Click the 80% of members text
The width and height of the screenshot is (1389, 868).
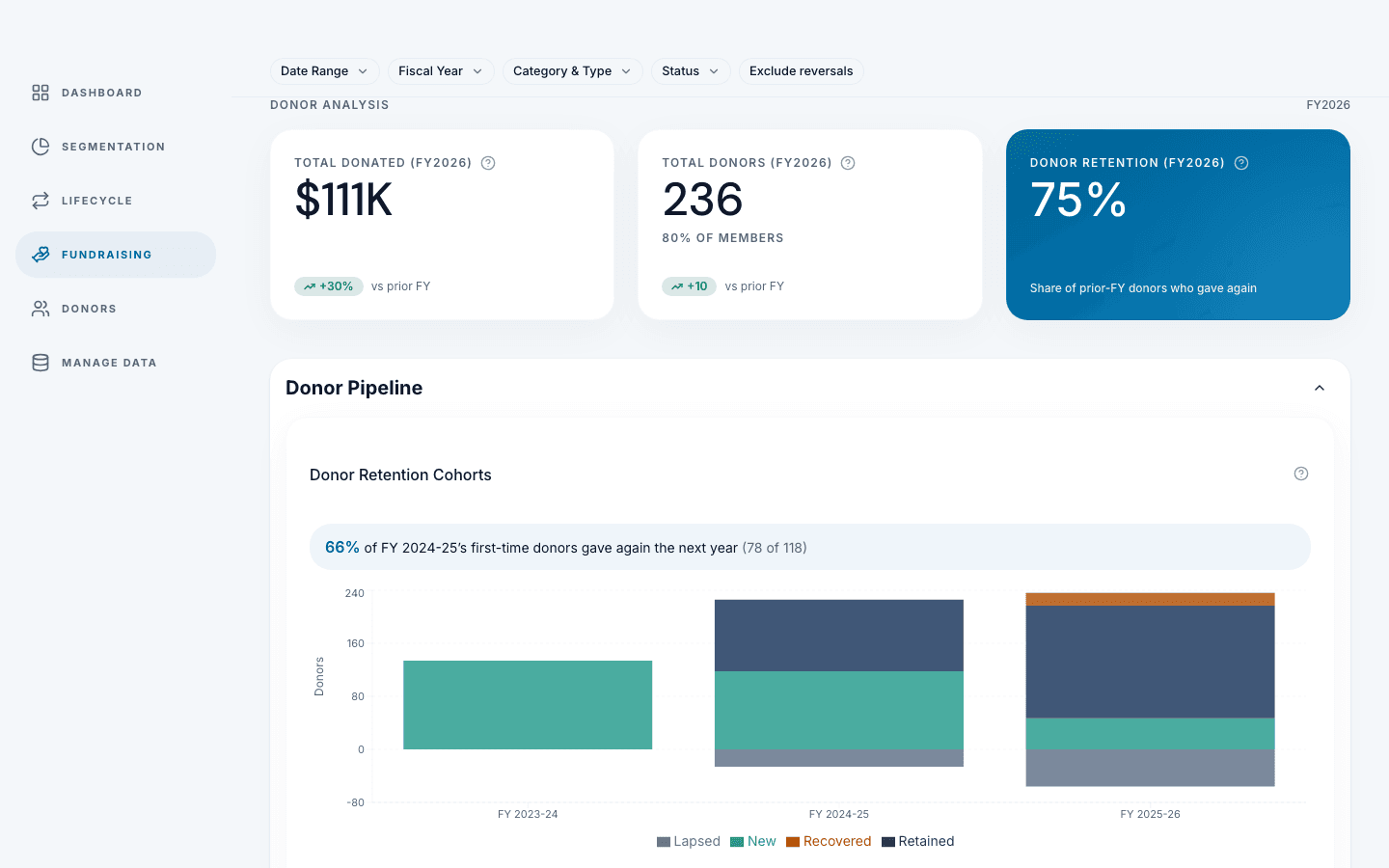pos(722,238)
